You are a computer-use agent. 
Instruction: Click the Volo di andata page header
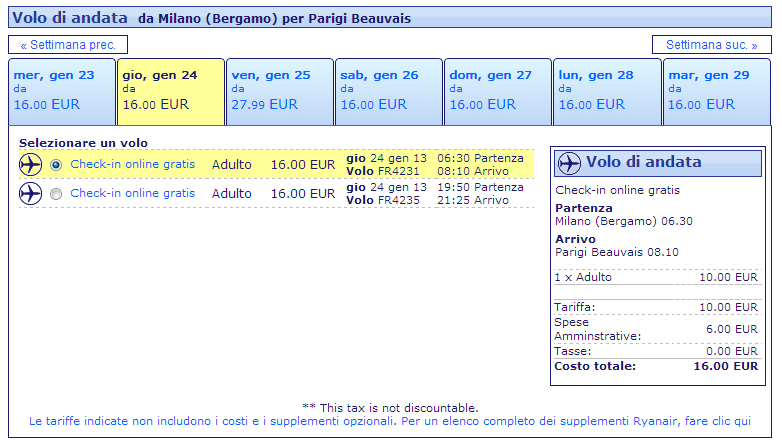coord(390,17)
